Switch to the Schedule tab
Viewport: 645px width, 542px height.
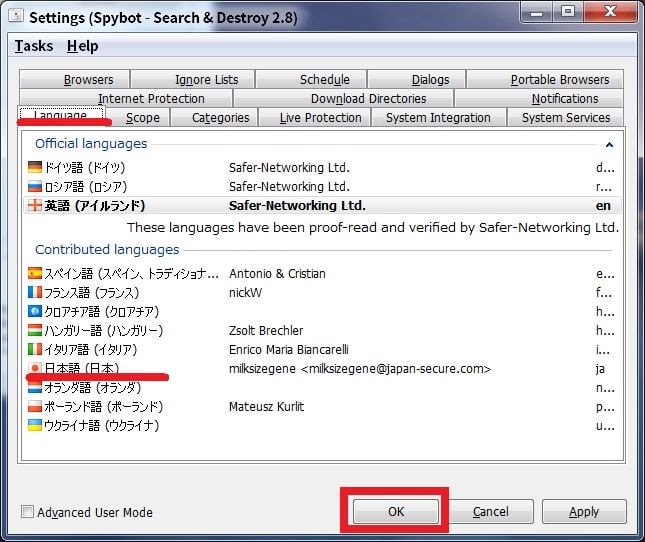click(x=311, y=79)
